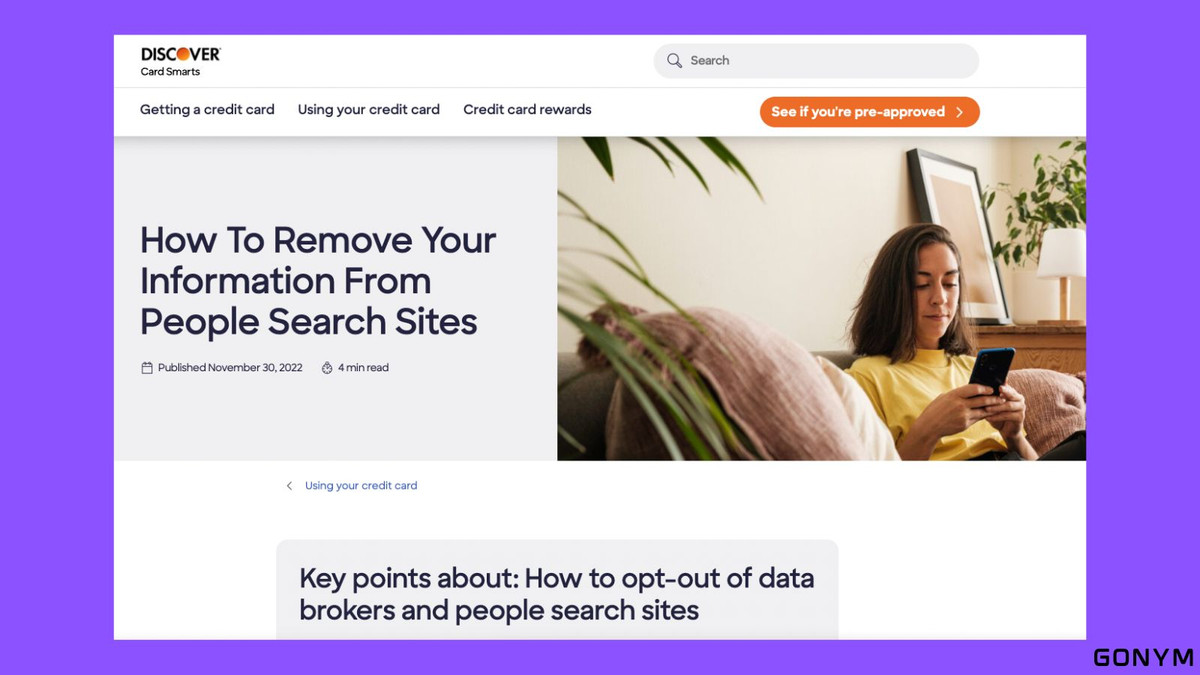
Task: Click the timer icon beside 4 min read
Action: 327,368
